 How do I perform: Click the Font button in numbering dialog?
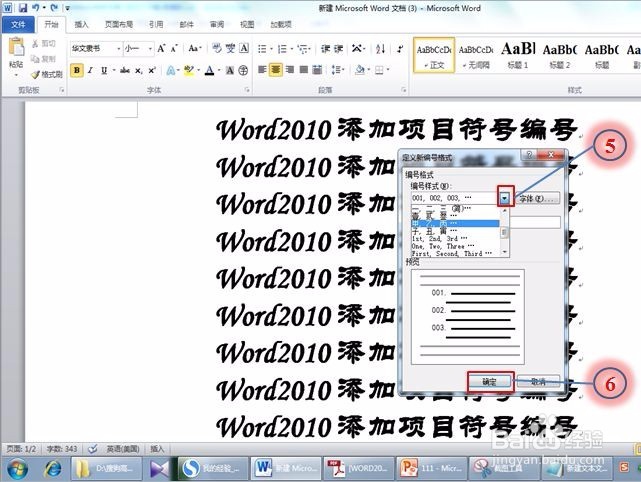[537, 199]
